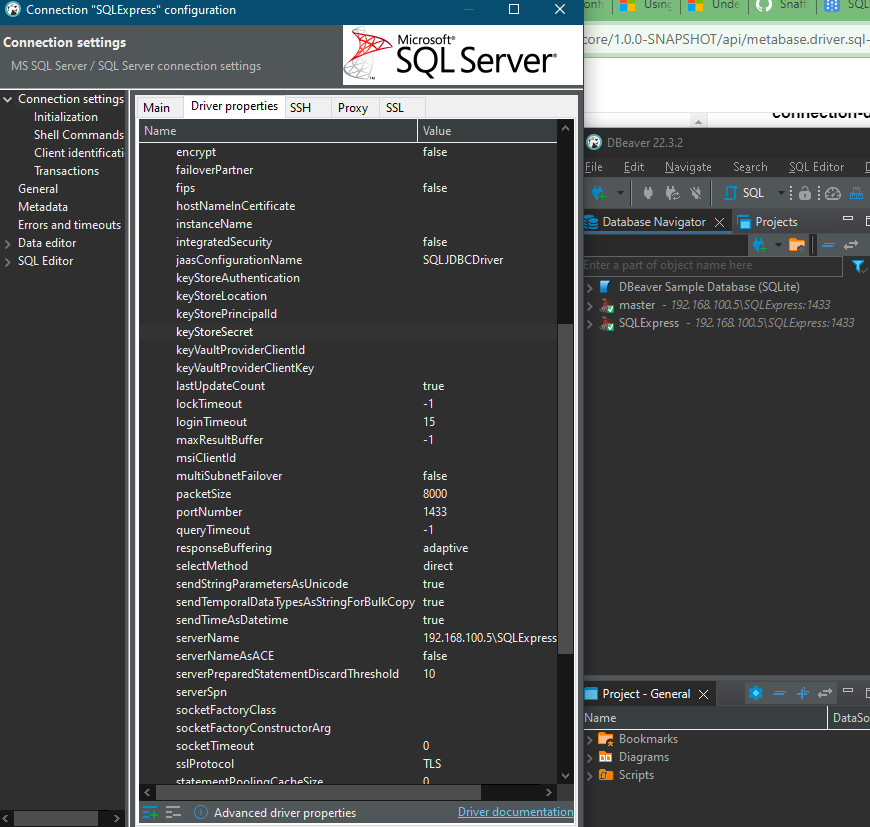This screenshot has height=827, width=870.
Task: Open the dashboard gauge icon in DBeaver toolbar
Action: coord(833,193)
